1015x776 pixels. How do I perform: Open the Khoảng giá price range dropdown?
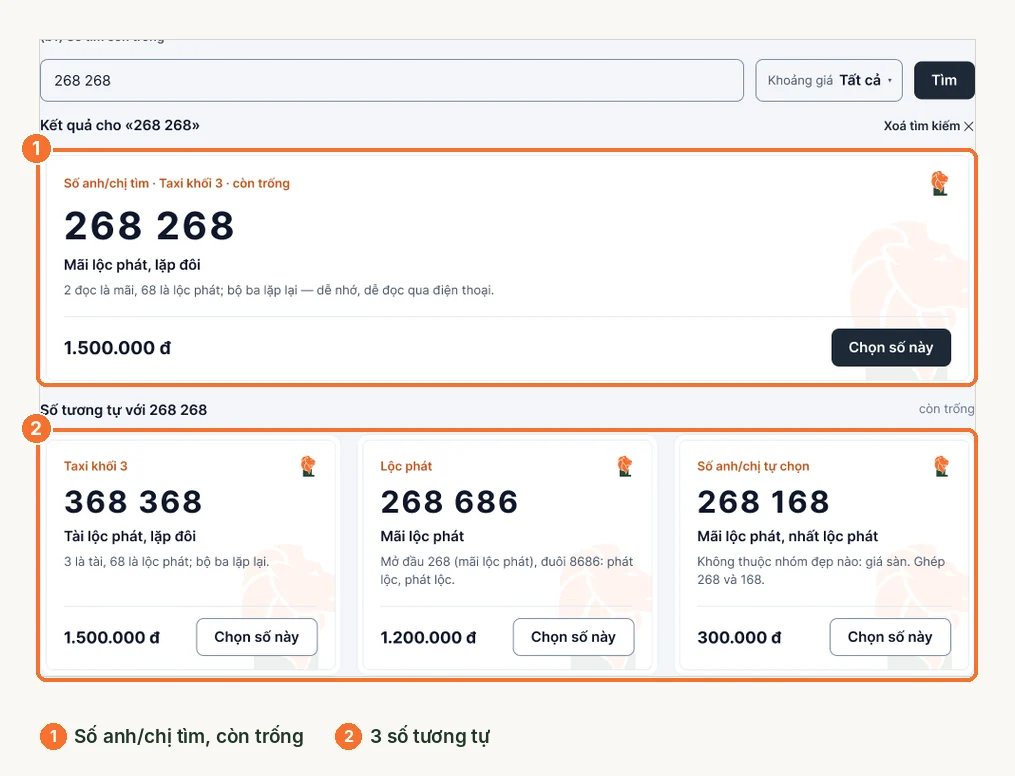click(x=829, y=80)
